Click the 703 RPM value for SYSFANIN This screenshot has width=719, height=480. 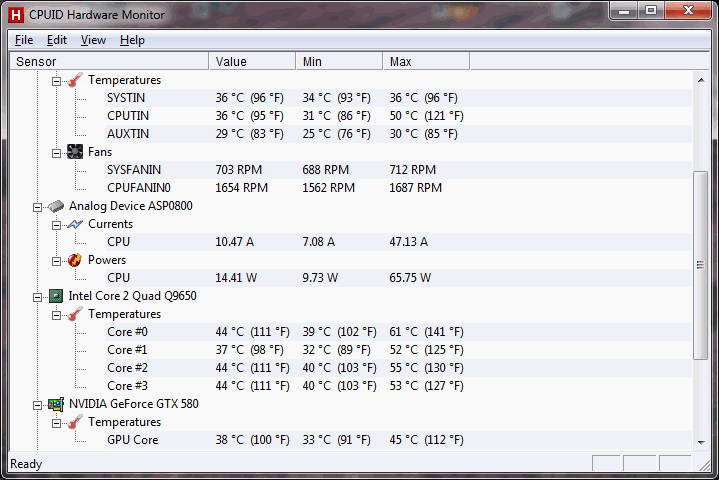238,170
